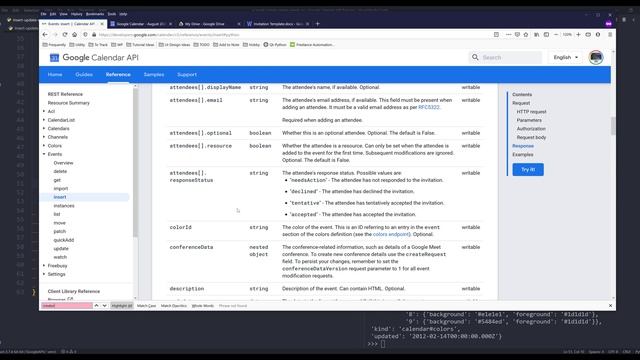
Task: Open the Firefox home page icon
Action: pos(74,35)
